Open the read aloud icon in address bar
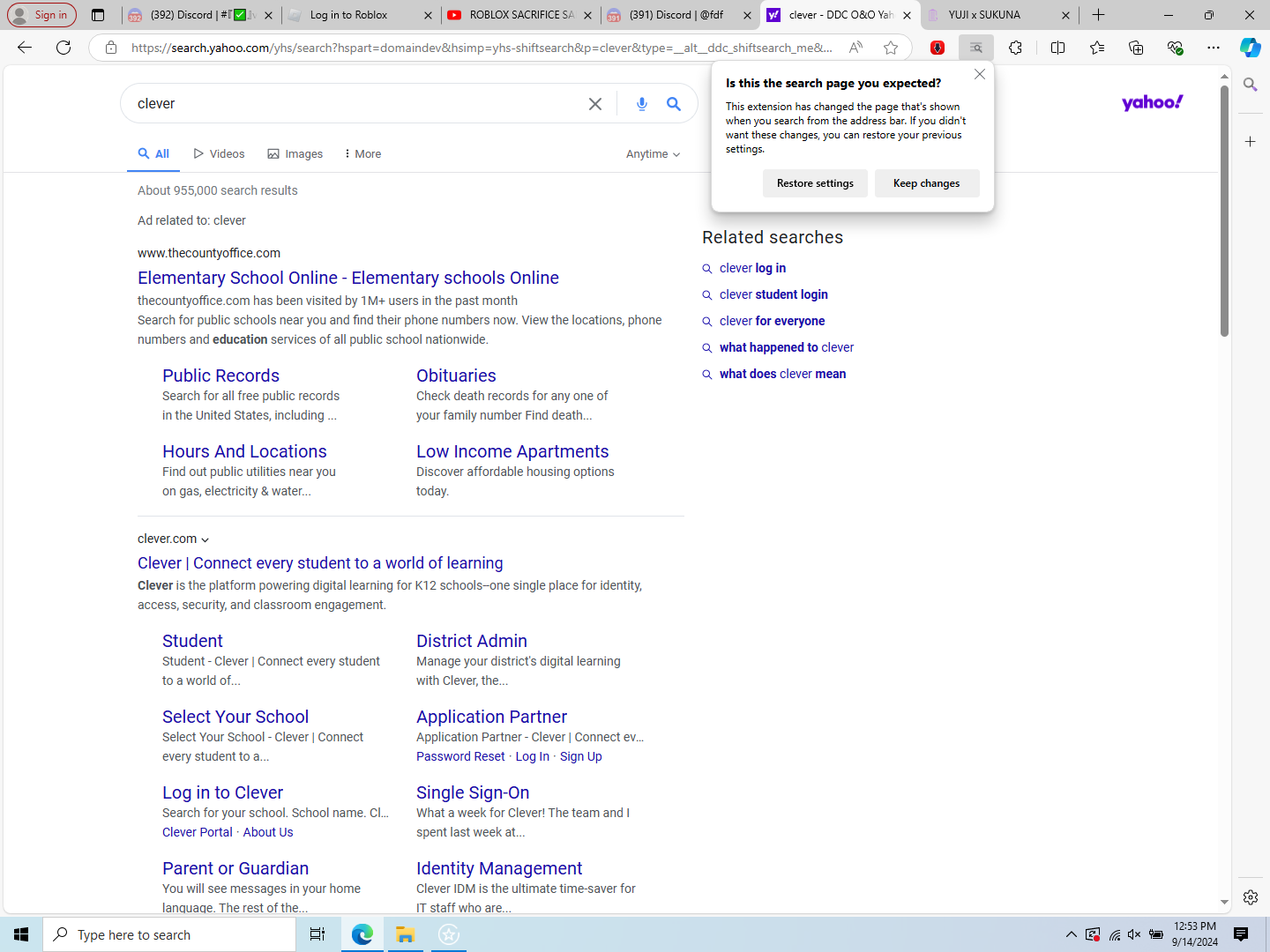 [855, 48]
